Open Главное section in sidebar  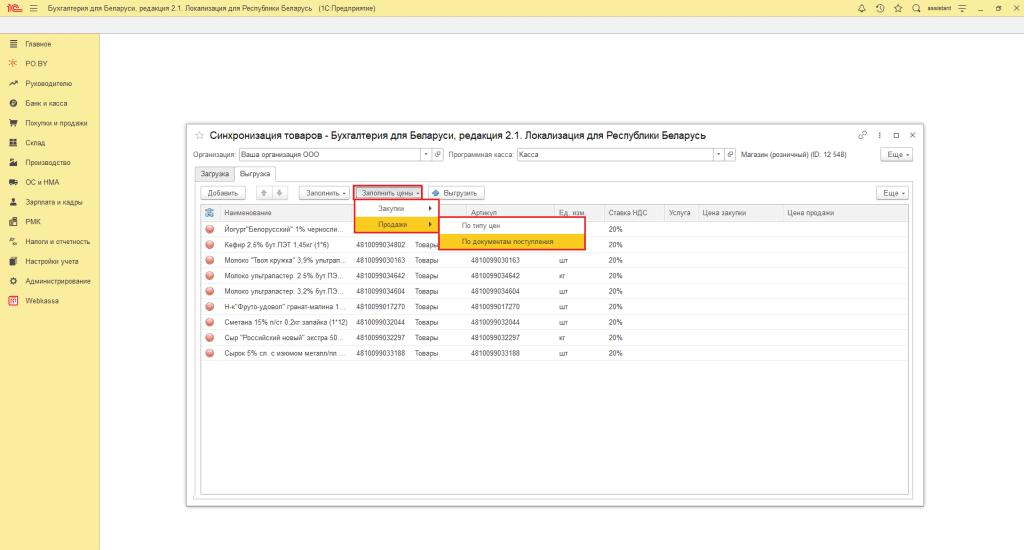click(x=38, y=44)
